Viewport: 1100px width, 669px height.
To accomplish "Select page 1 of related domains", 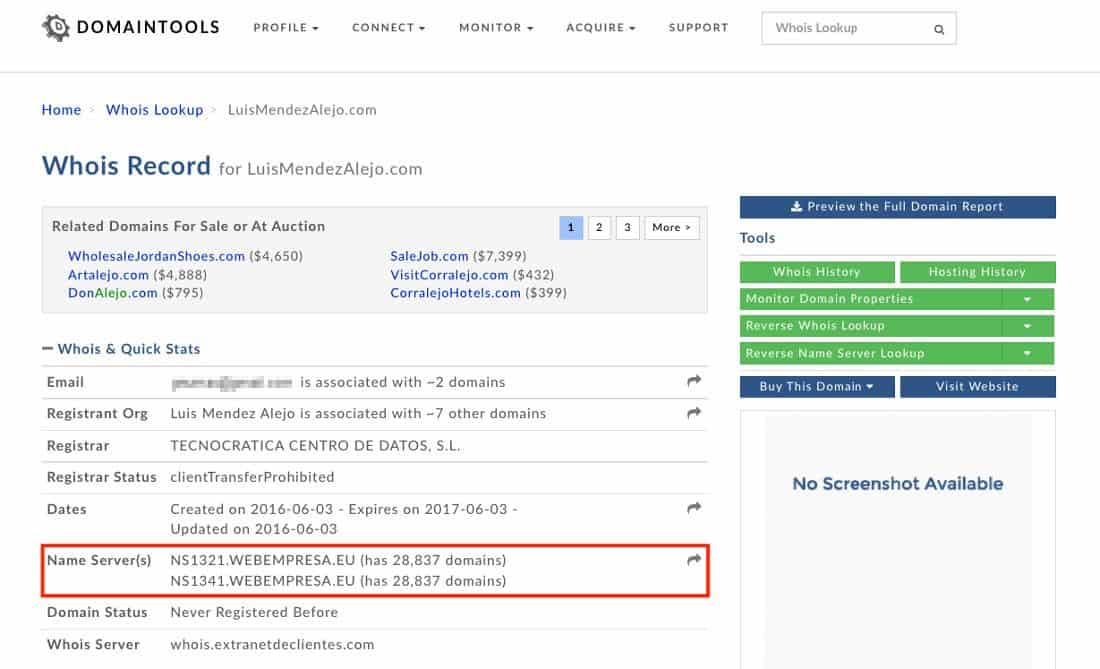I will 571,227.
